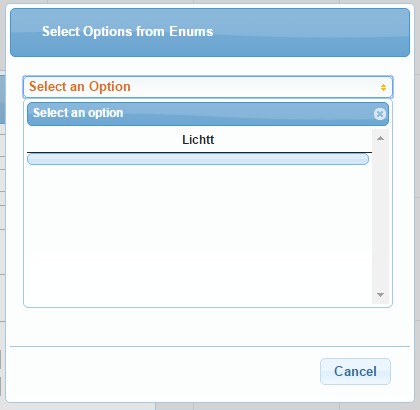Click the yellow up-down arrows on the dropdown
The height and width of the screenshot is (410, 420).
pos(383,87)
